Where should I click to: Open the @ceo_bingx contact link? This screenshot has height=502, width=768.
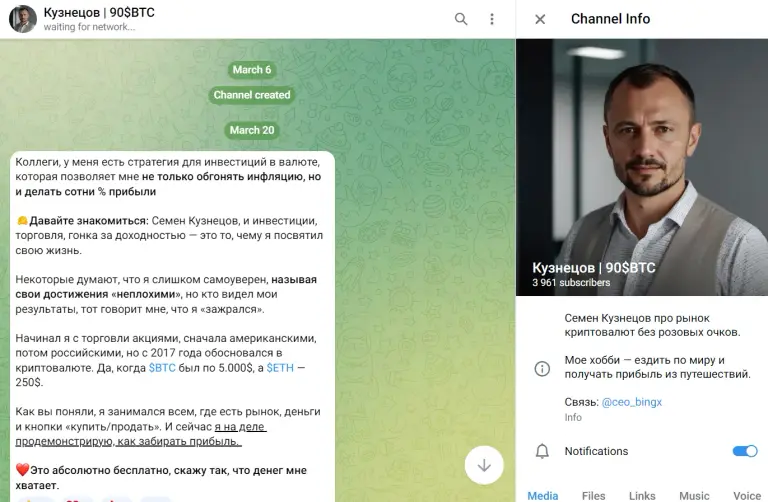pos(631,402)
